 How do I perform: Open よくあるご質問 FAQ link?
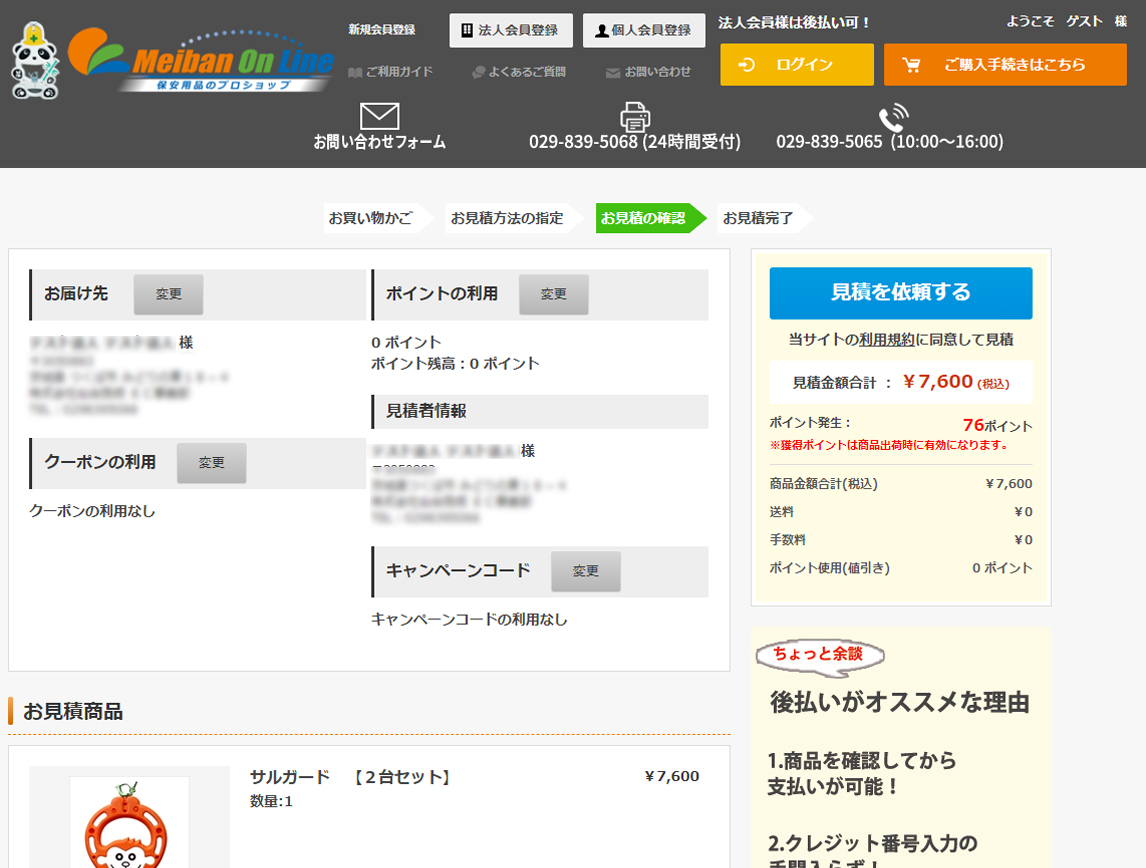(519, 72)
